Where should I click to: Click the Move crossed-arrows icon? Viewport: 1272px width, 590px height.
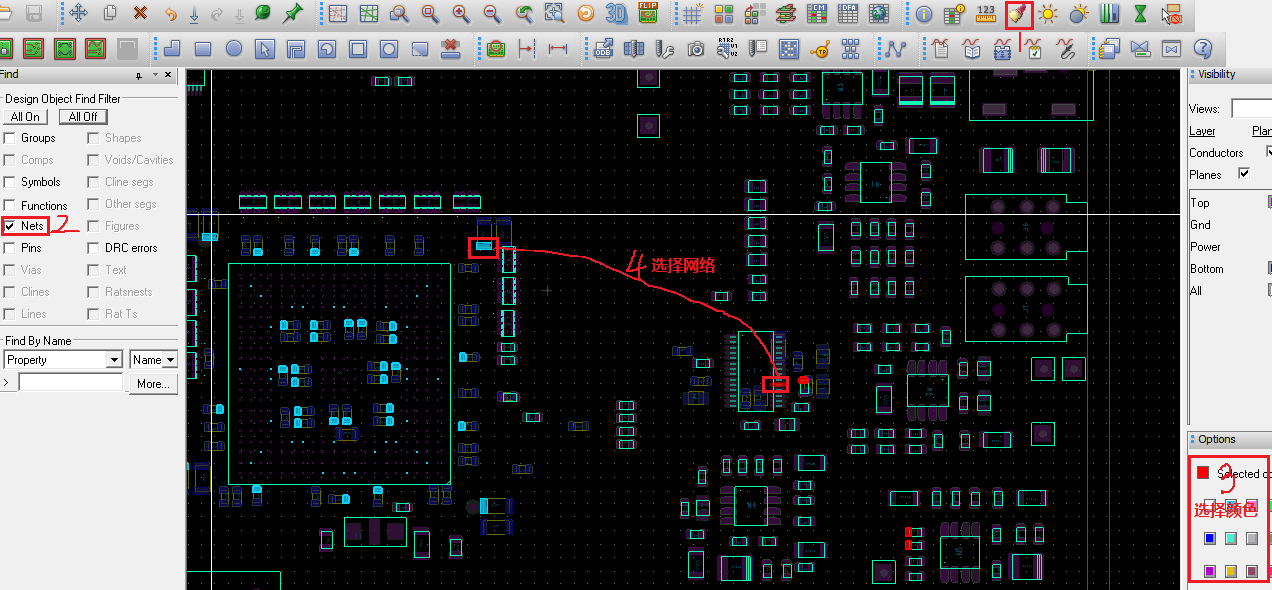(78, 14)
